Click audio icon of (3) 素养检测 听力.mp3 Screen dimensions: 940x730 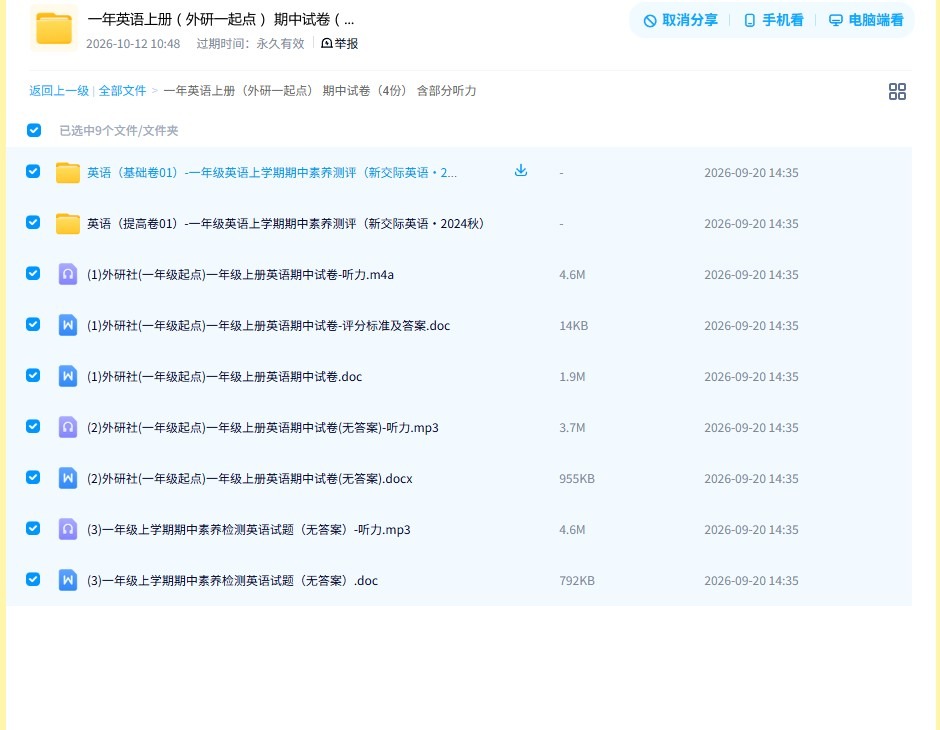68,529
